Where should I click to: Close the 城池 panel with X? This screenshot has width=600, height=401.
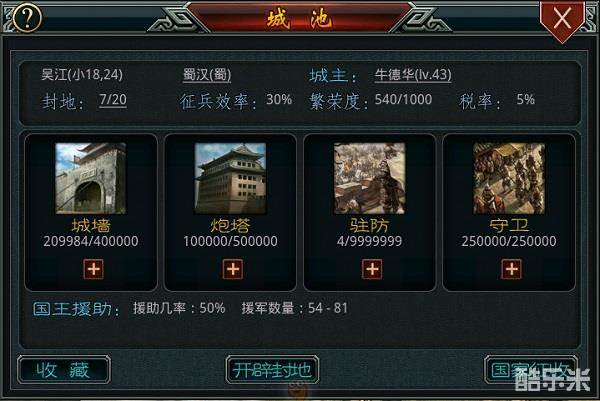pos(562,19)
